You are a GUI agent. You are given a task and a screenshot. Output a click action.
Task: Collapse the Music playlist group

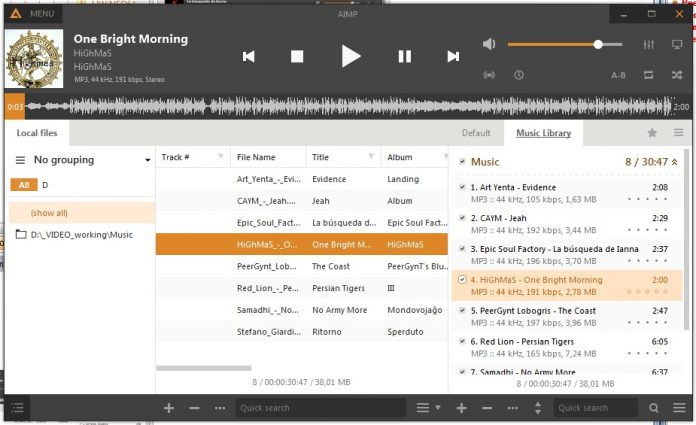coord(674,162)
